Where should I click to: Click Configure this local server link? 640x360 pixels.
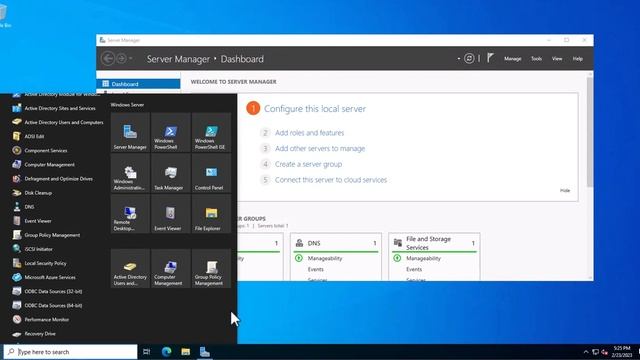[315, 109]
